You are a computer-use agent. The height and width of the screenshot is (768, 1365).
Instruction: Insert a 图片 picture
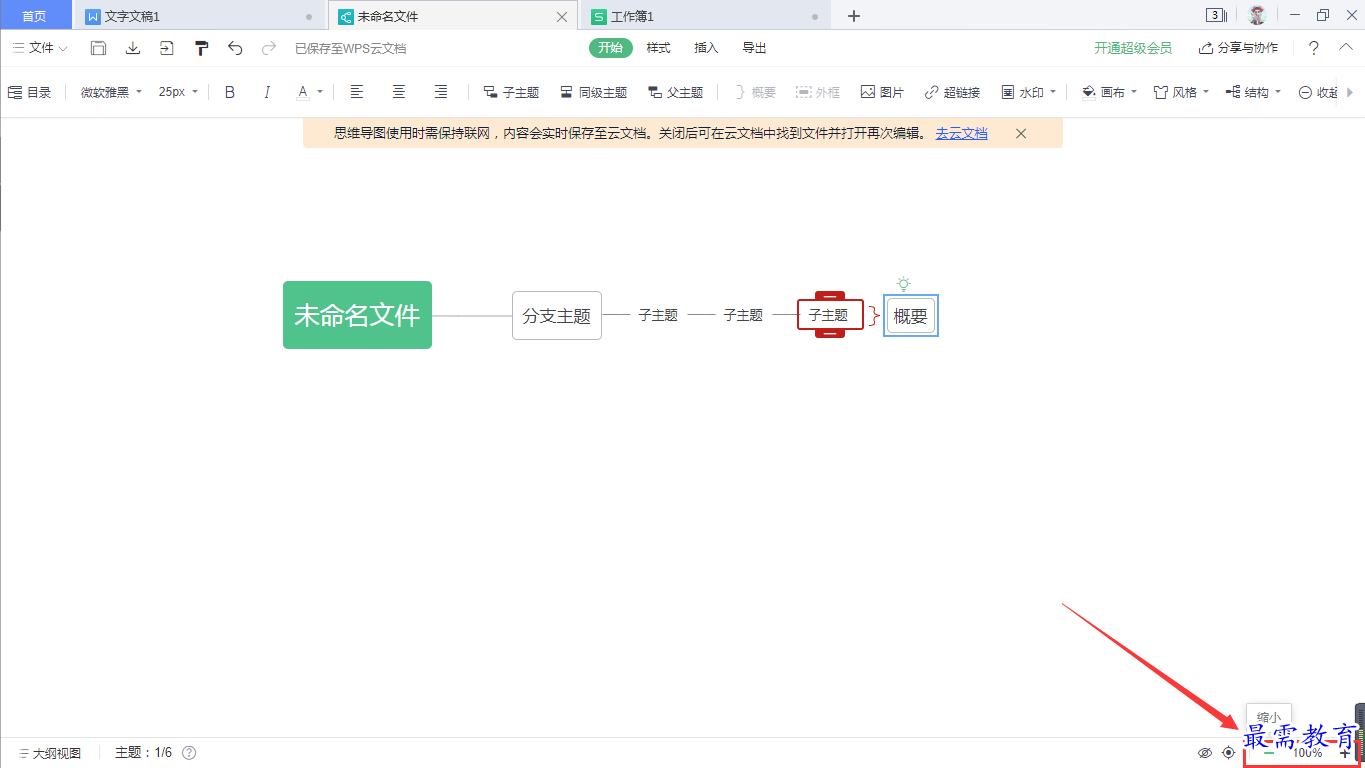[x=882, y=92]
